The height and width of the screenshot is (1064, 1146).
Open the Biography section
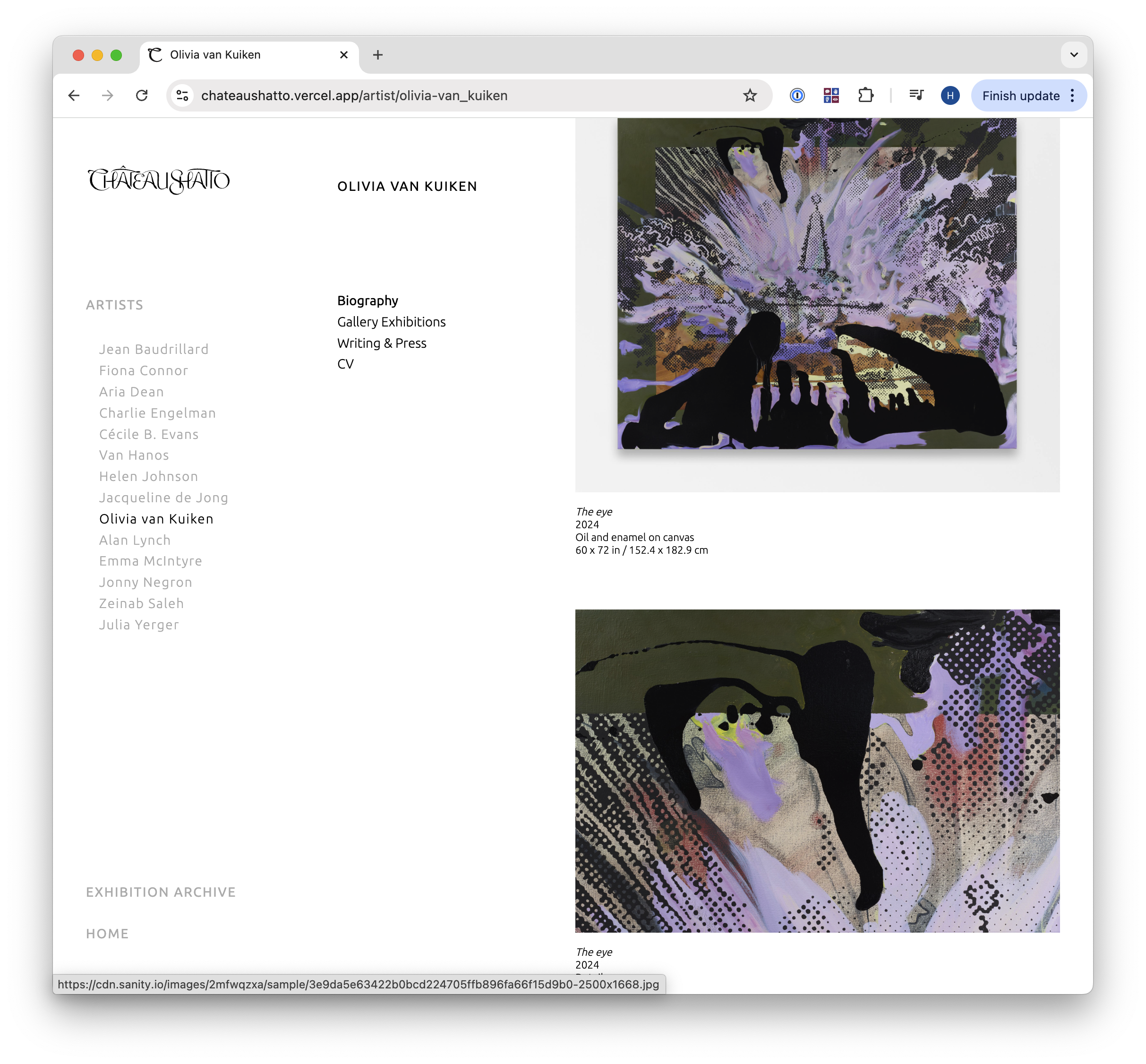pos(368,300)
